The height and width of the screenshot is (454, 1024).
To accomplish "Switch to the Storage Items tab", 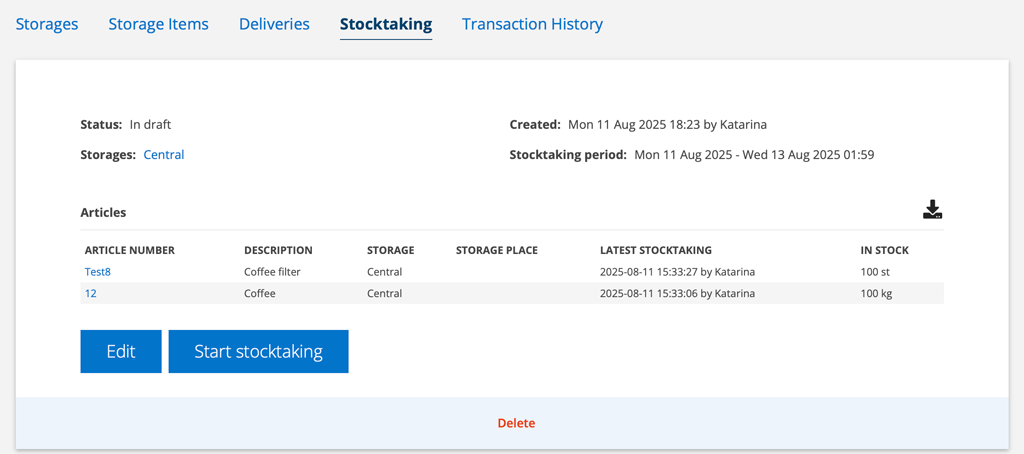I will [x=159, y=24].
